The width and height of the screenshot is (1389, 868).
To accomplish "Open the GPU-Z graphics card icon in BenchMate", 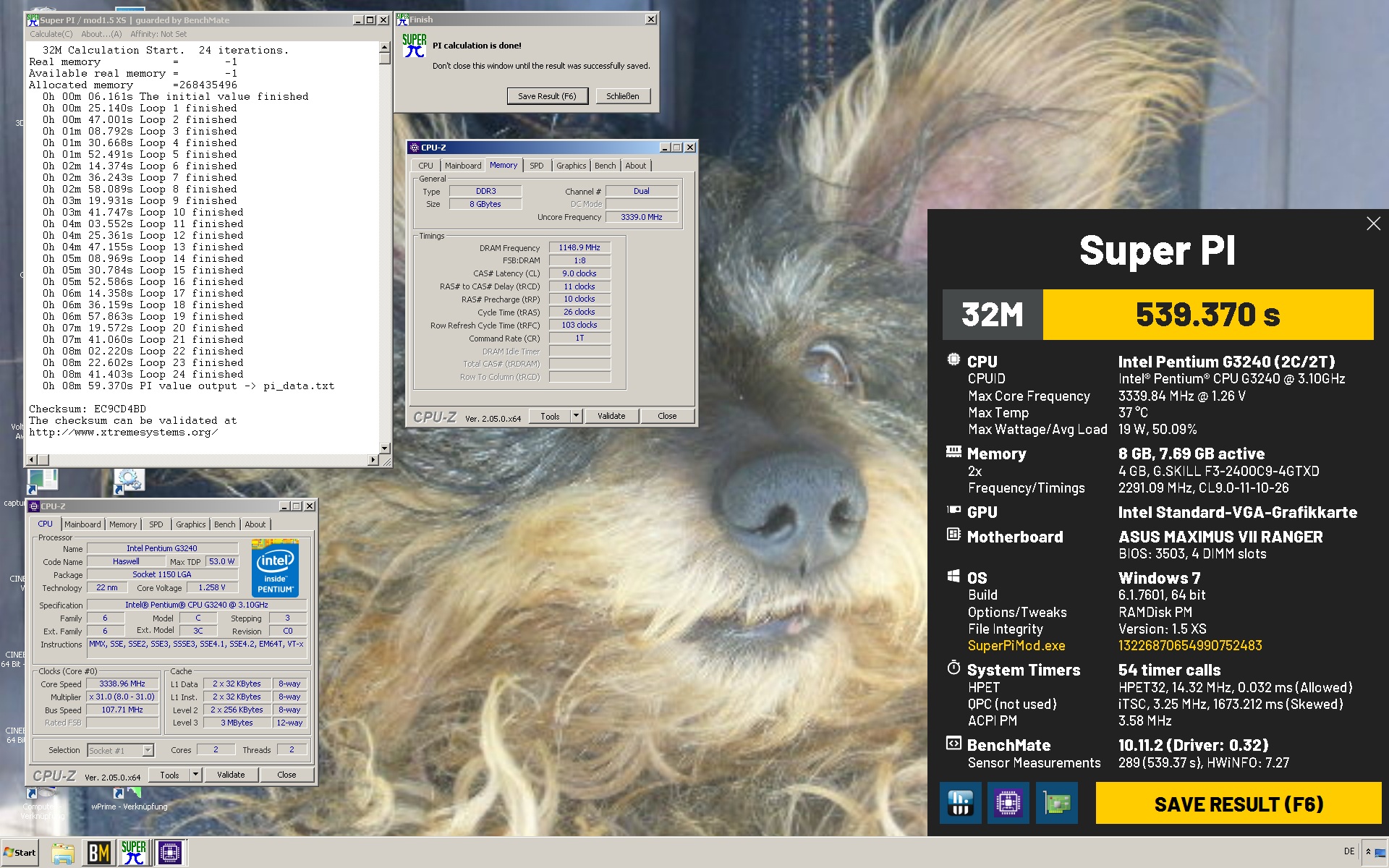I will [1056, 803].
